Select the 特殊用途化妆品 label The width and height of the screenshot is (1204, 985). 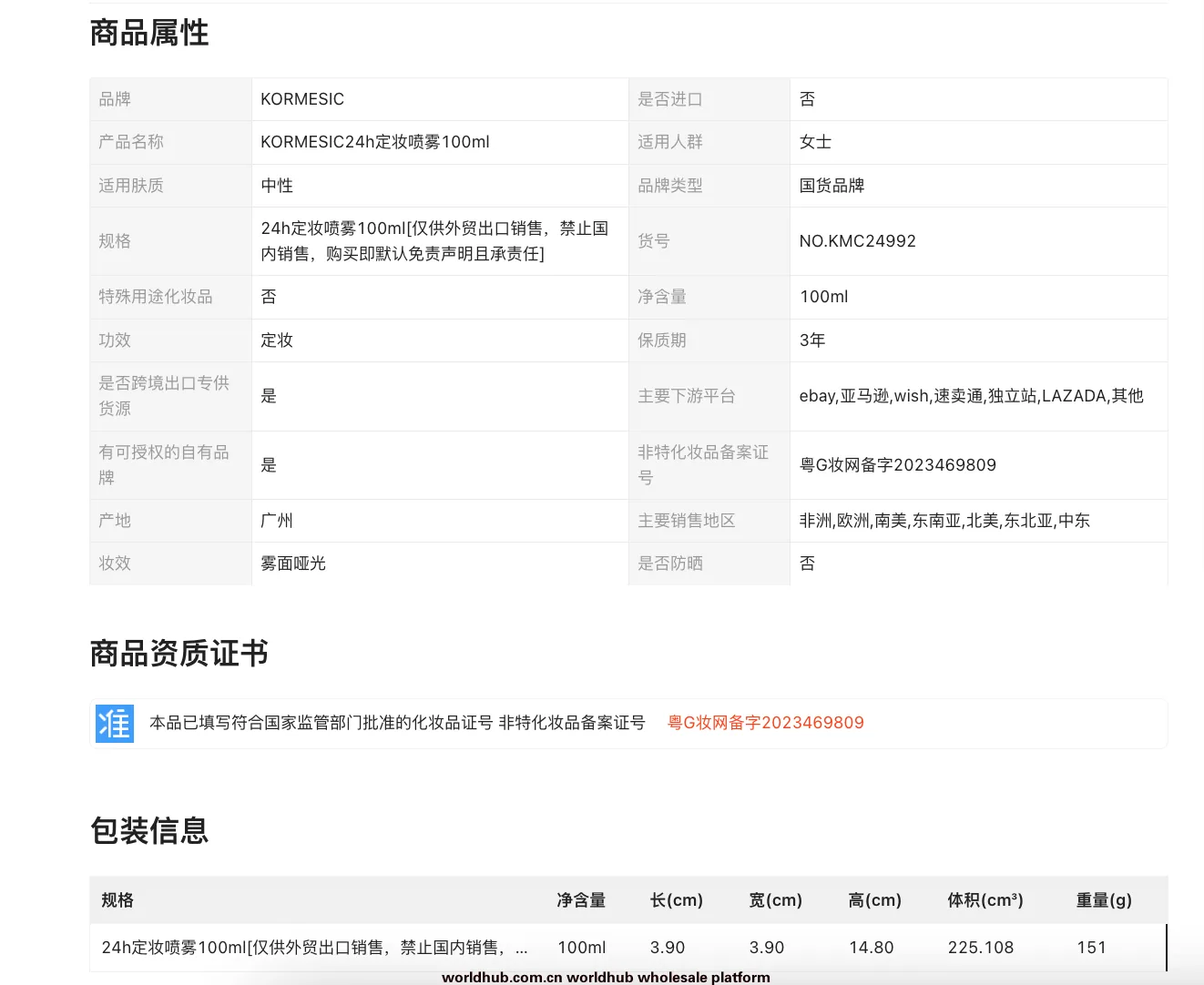point(156,297)
